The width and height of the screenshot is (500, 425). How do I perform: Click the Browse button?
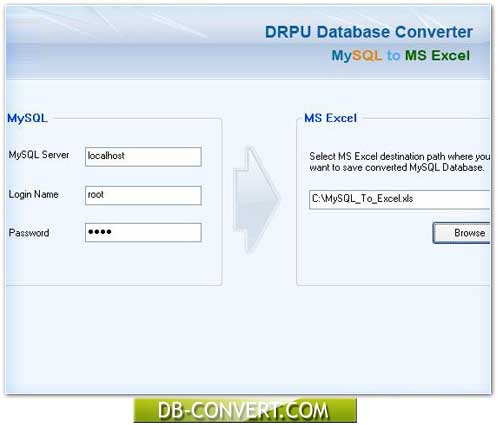pyautogui.click(x=462, y=233)
